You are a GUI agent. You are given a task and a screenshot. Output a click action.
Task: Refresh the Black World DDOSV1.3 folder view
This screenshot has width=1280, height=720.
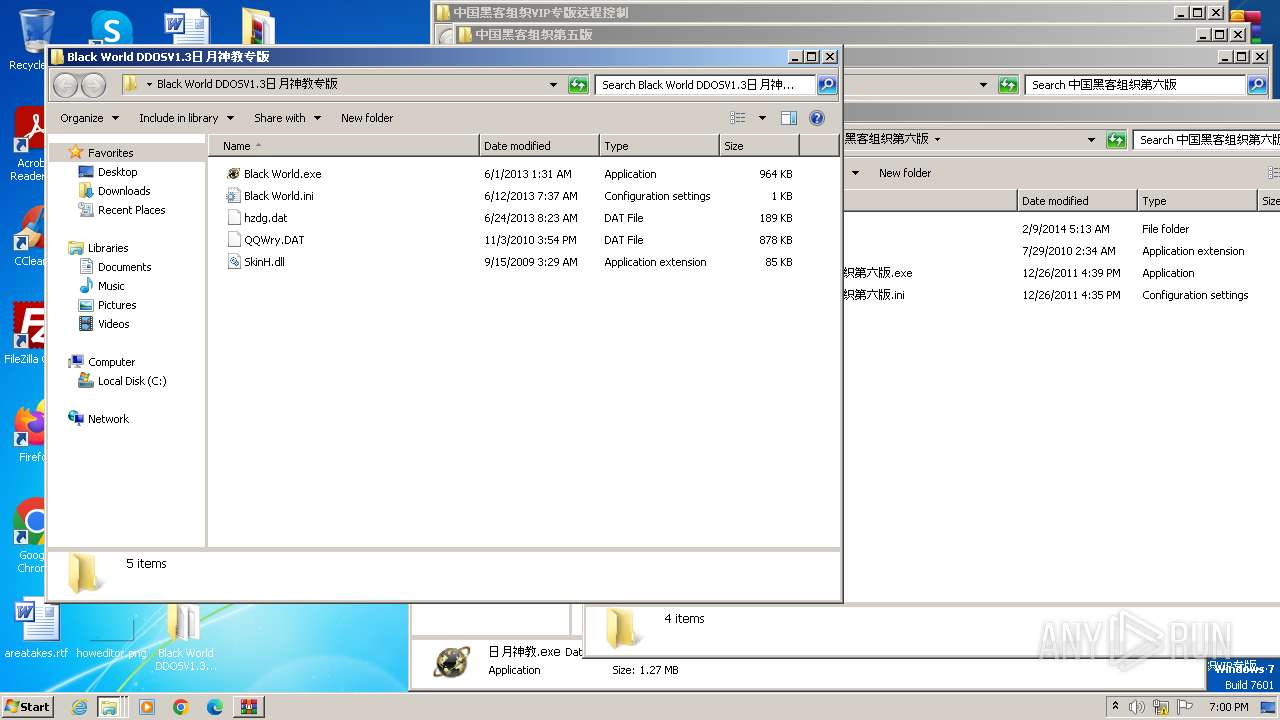[x=578, y=85]
